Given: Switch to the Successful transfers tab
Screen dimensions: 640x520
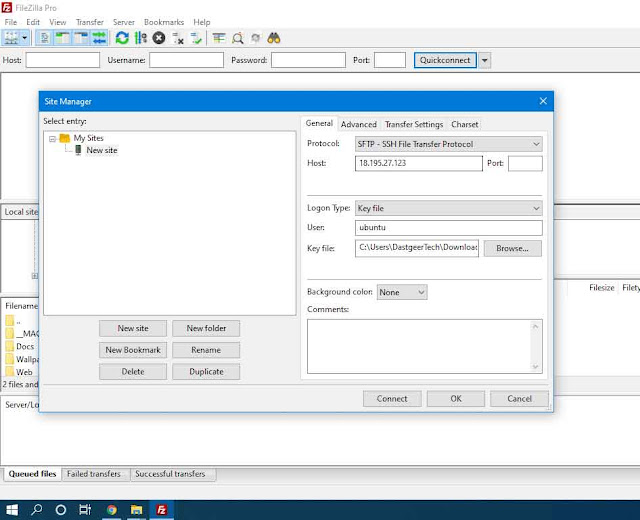Looking at the screenshot, I should (170, 474).
